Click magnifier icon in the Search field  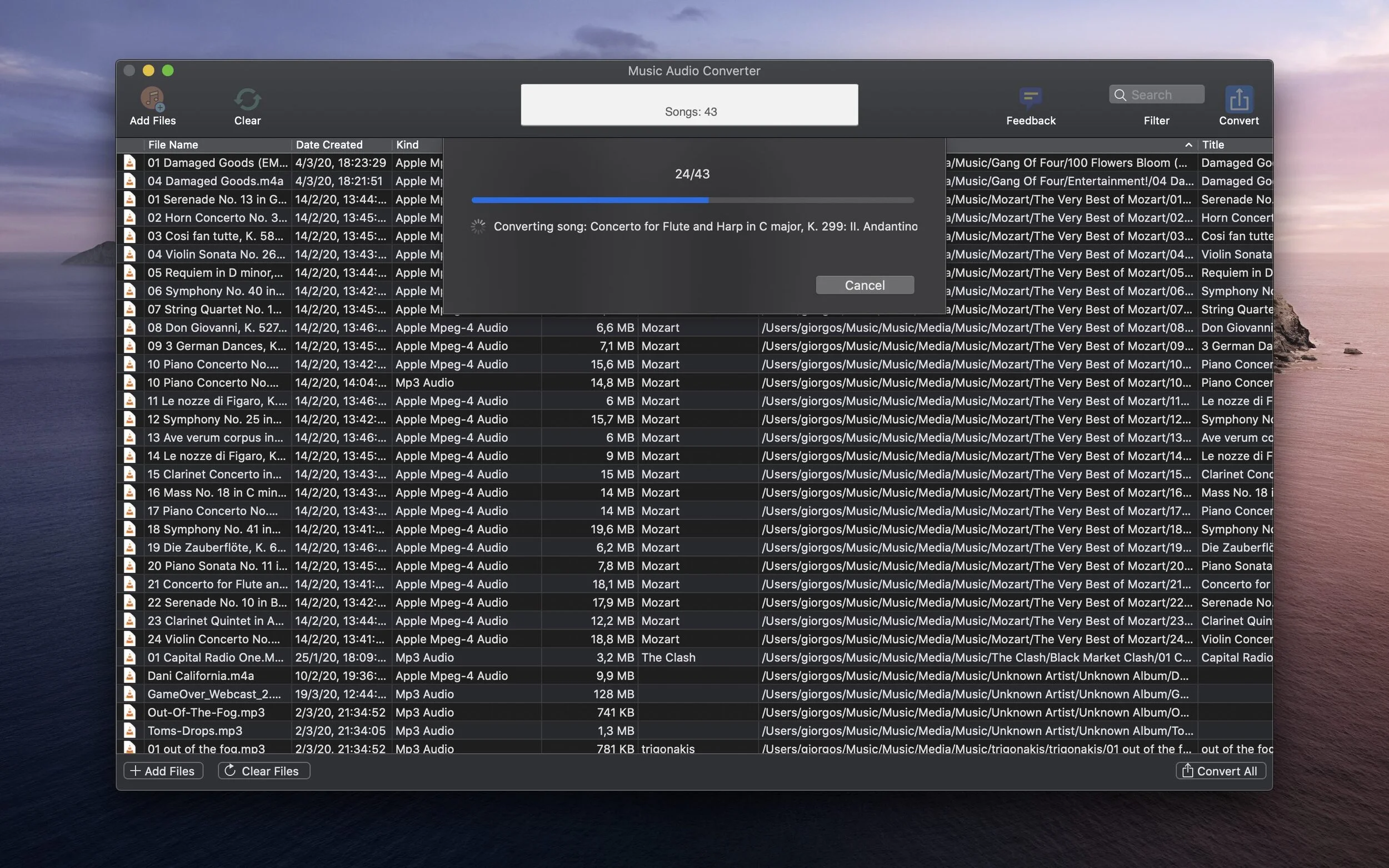click(1120, 95)
